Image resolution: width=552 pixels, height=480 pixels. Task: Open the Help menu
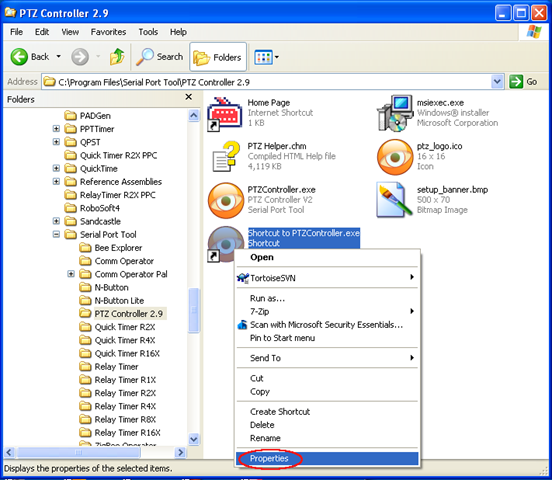pyautogui.click(x=178, y=32)
